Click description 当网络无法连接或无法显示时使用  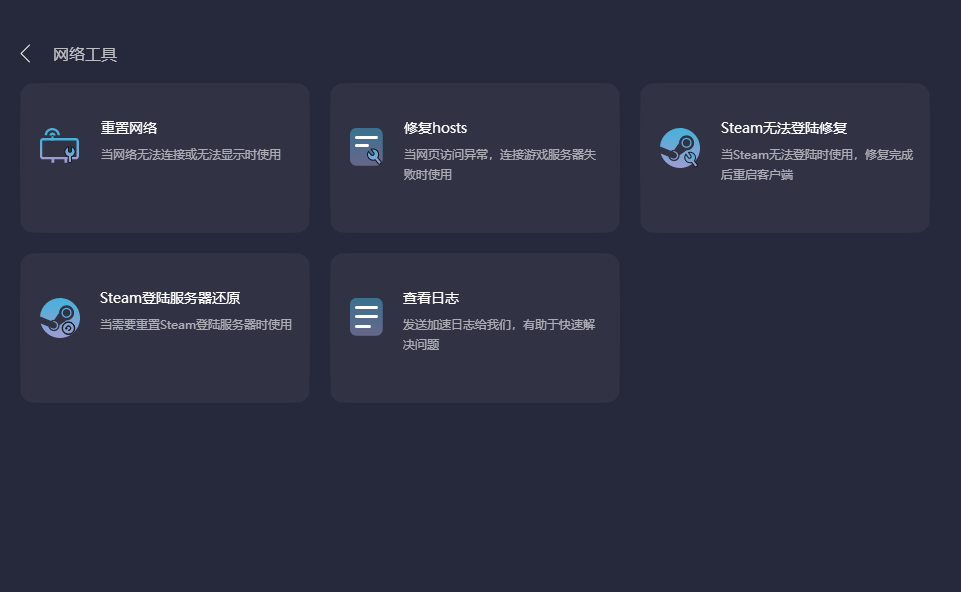(191, 154)
